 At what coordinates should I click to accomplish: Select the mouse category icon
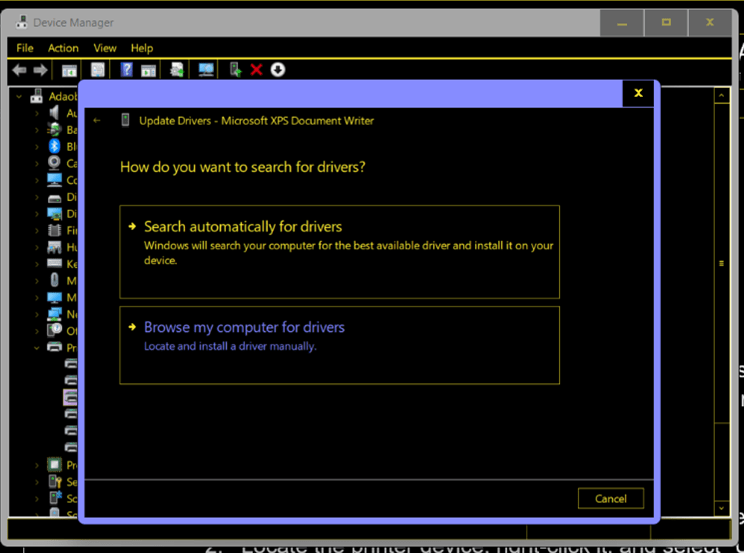[55, 280]
